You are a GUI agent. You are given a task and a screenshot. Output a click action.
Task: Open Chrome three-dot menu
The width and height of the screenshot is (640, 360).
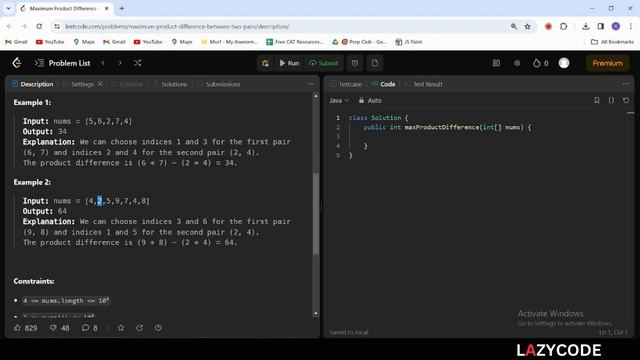(x=631, y=27)
